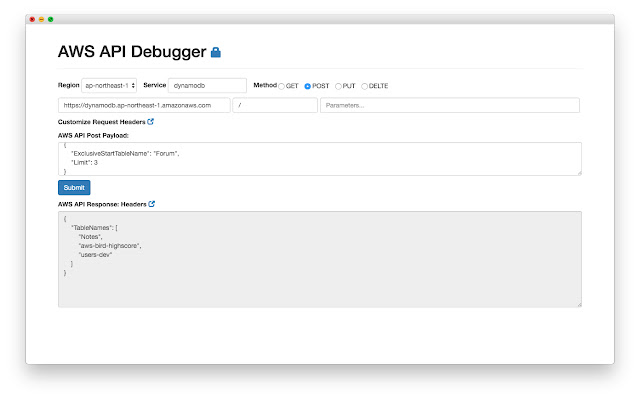Click the Parameters input field
The width and height of the screenshot is (640, 400).
[x=450, y=105]
